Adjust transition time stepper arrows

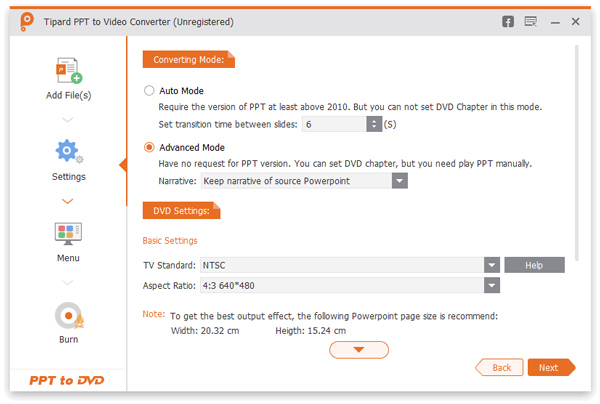374,124
